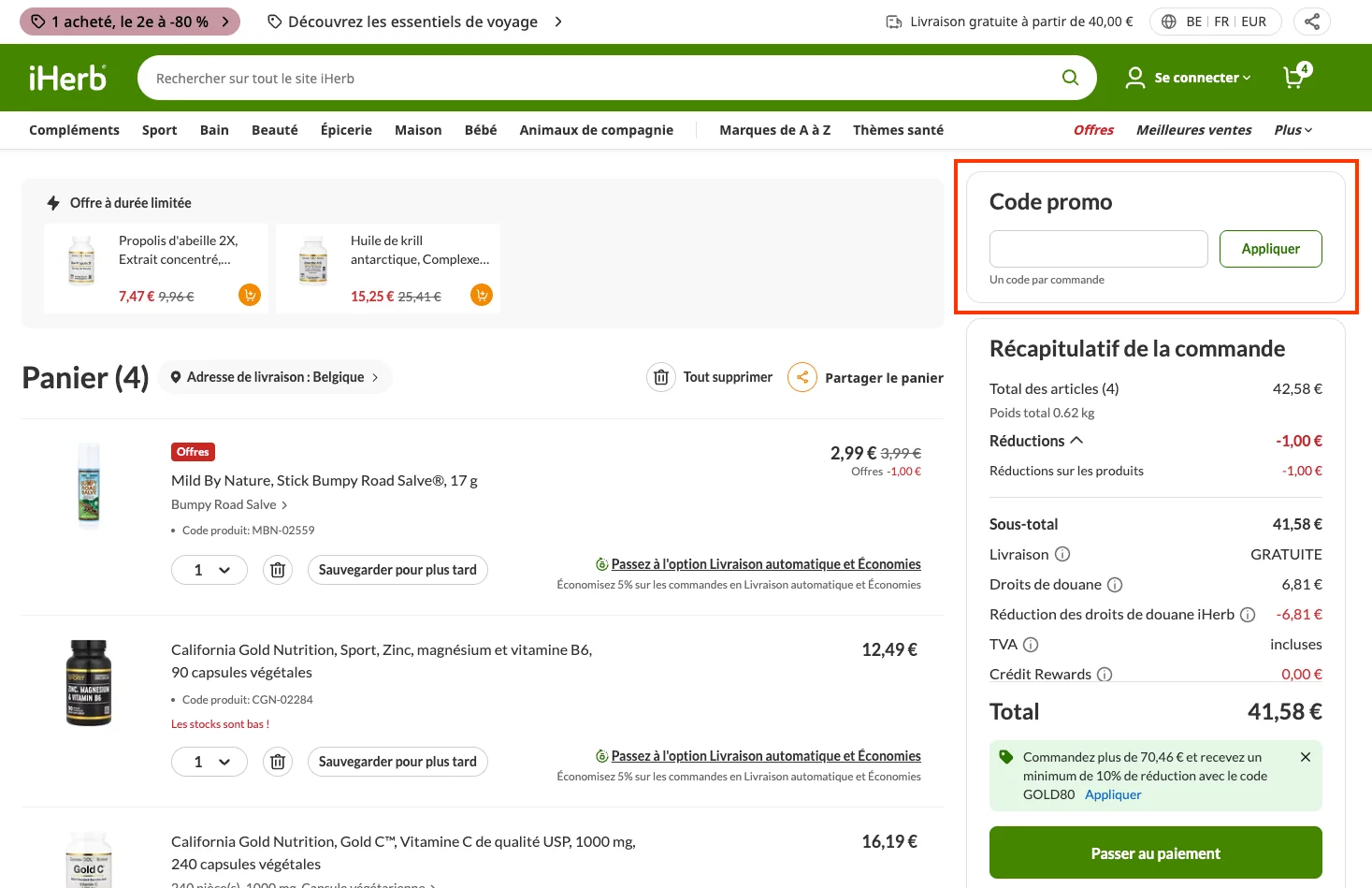Open the Compléments menu
Image resolution: width=1372 pixels, height=888 pixels.
(x=74, y=130)
